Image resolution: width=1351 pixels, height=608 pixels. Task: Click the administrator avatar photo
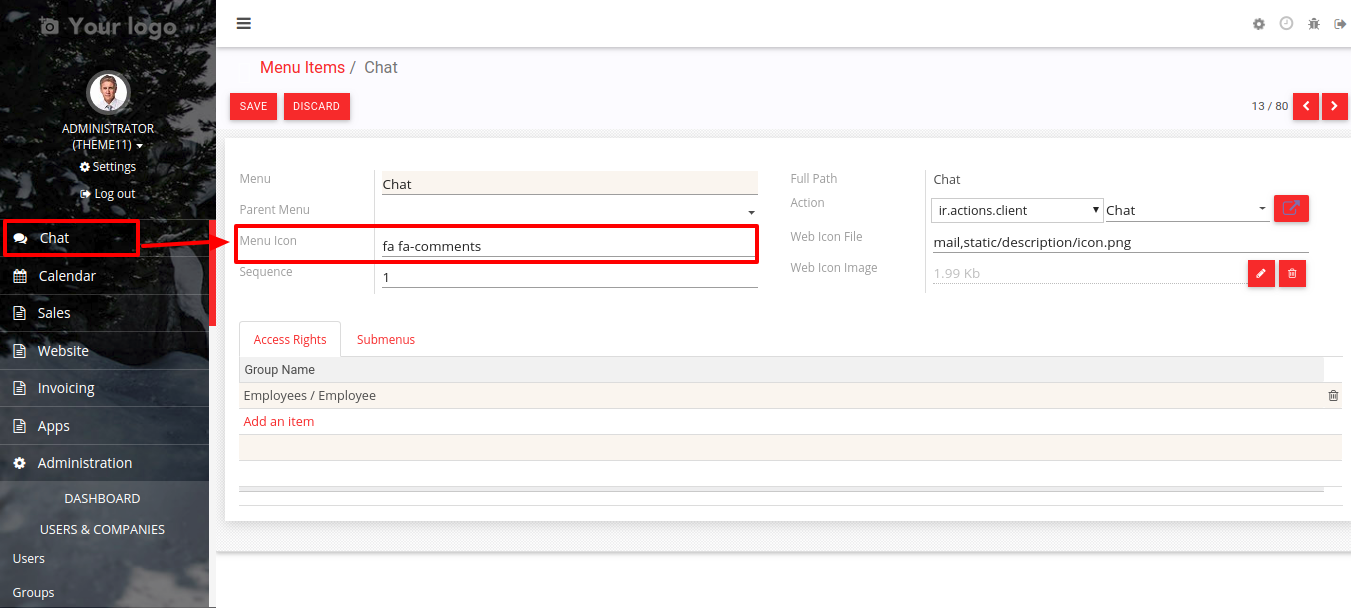[108, 93]
